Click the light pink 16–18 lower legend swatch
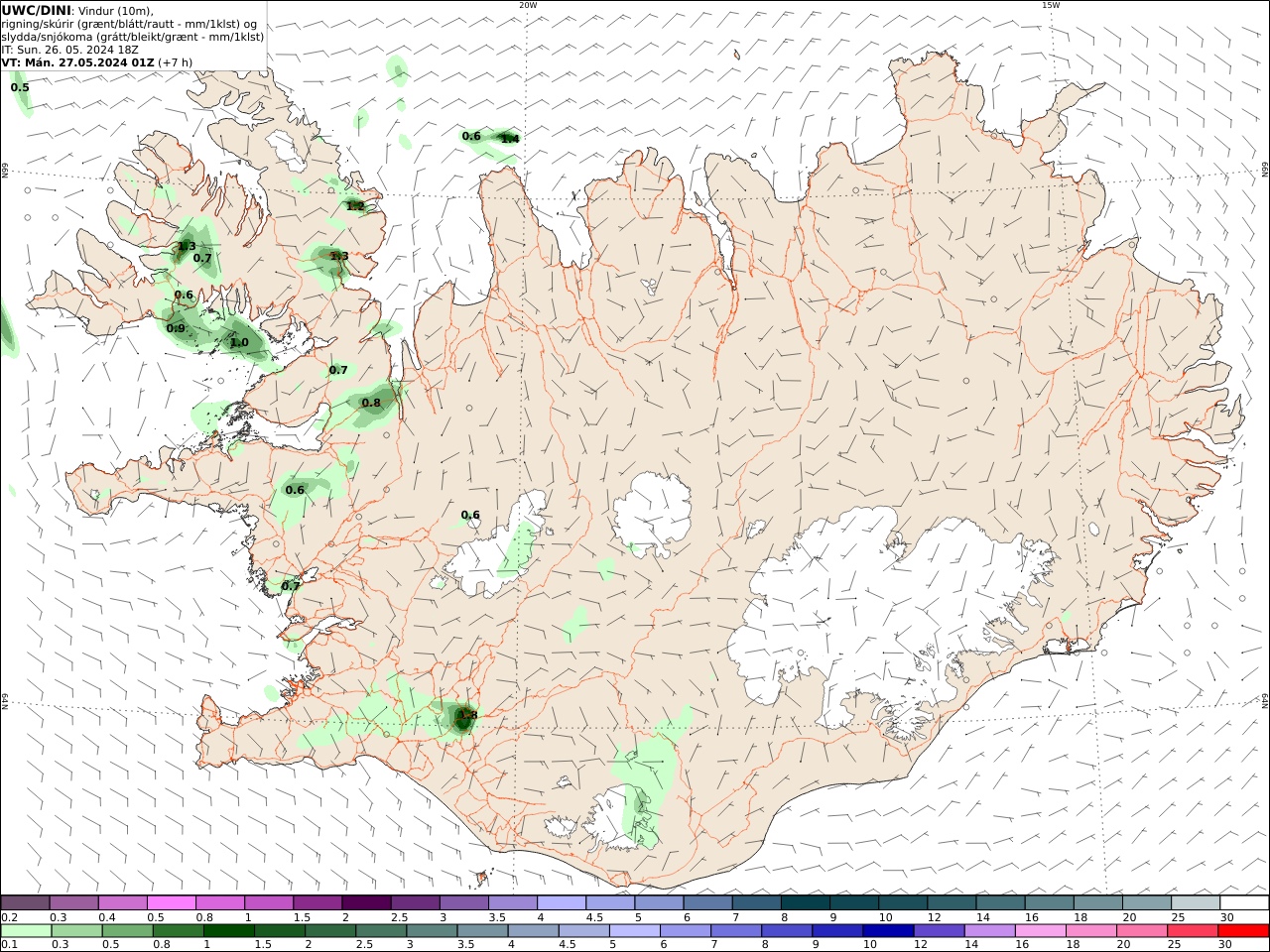This screenshot has height=952, width=1270. click(1041, 931)
